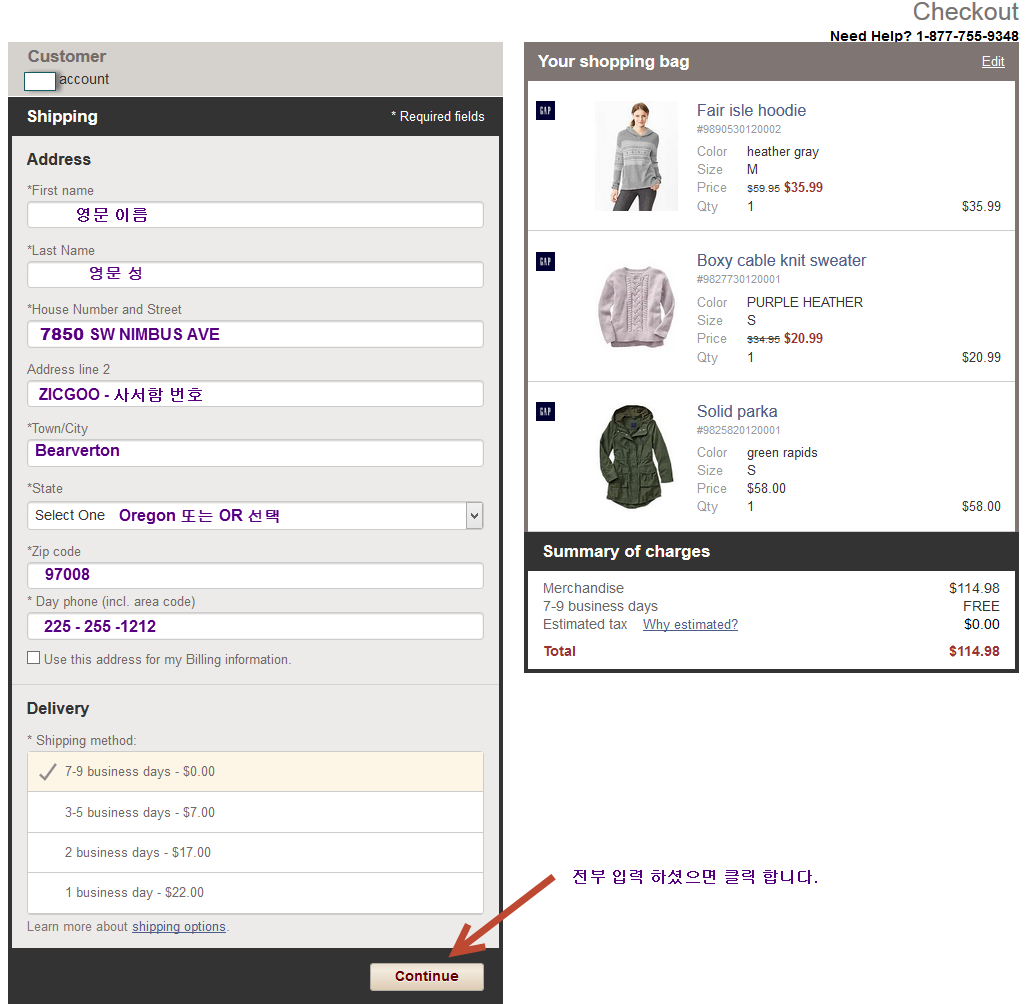Click the GAP brand icon beside Boxy cable knit sweater
The height and width of the screenshot is (1004, 1026).
tap(545, 262)
